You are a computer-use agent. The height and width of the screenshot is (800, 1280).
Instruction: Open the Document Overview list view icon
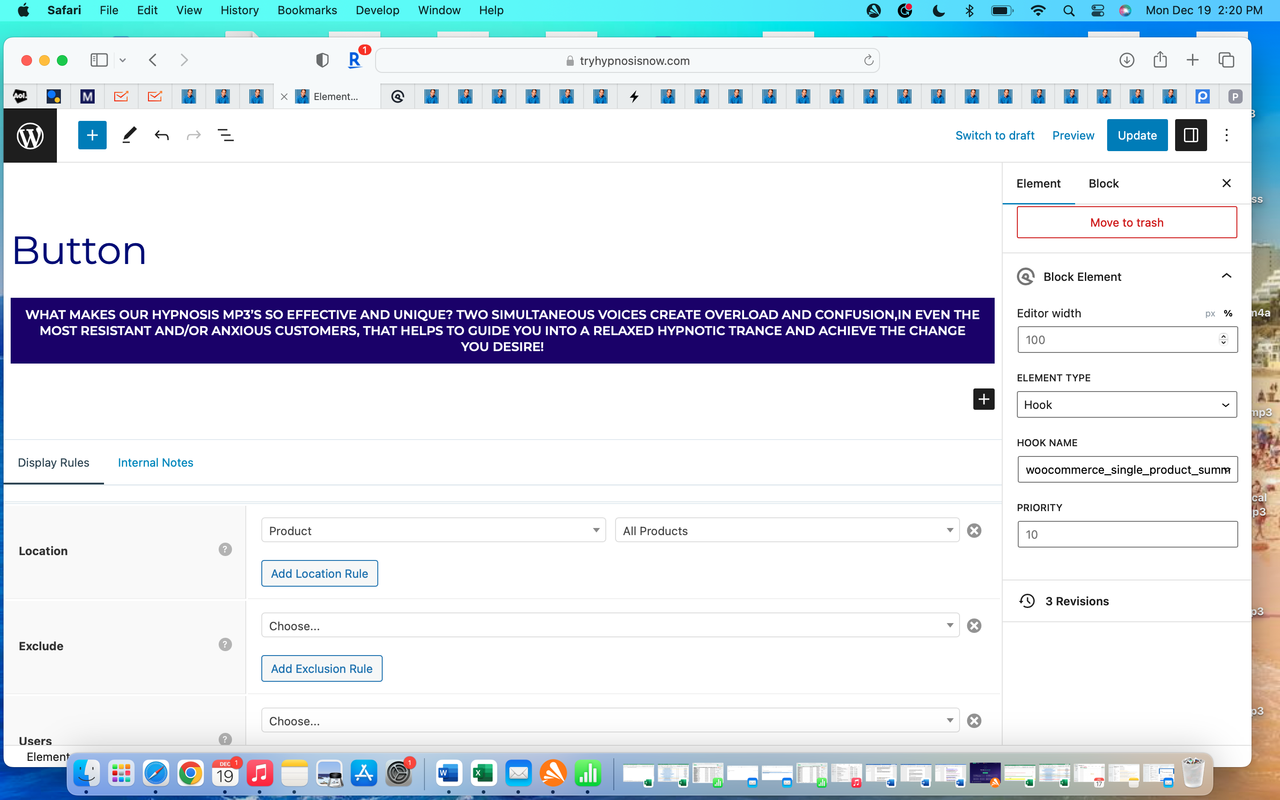pyautogui.click(x=226, y=135)
